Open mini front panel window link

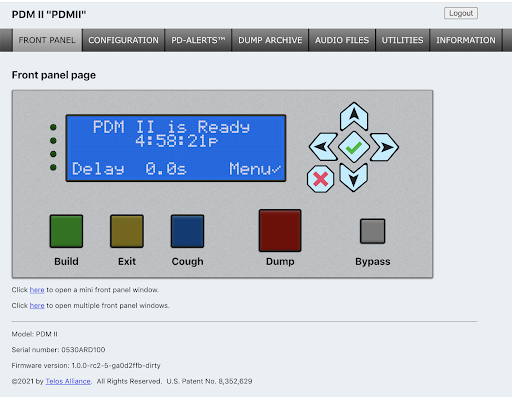pyautogui.click(x=37, y=290)
